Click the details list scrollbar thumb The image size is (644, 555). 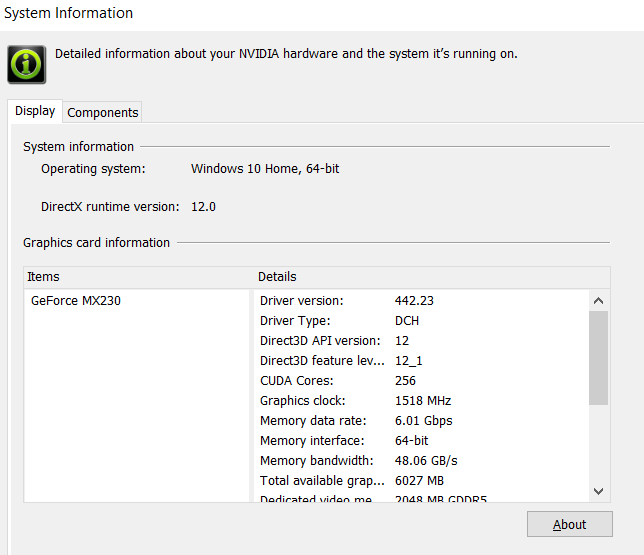click(x=598, y=357)
